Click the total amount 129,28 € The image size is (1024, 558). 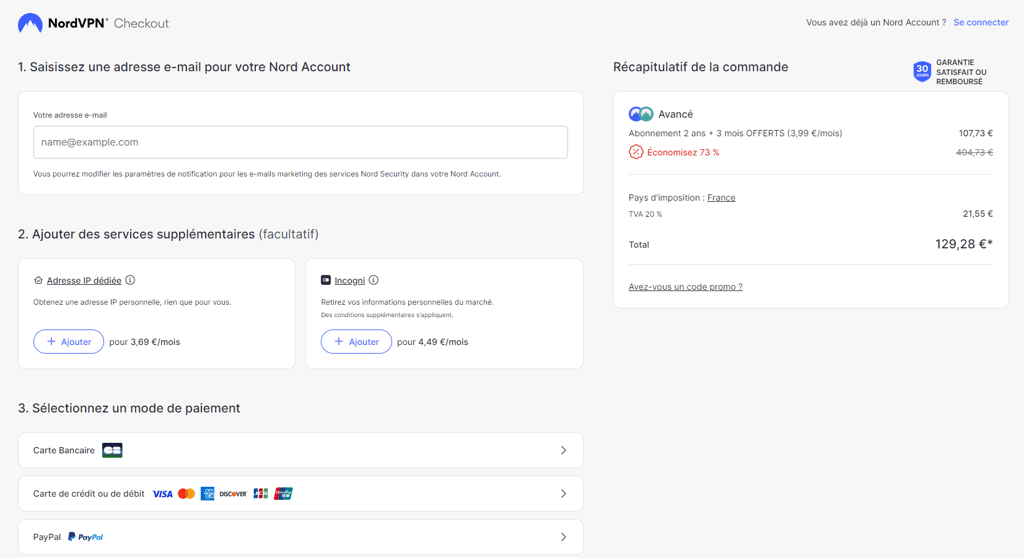coord(964,244)
